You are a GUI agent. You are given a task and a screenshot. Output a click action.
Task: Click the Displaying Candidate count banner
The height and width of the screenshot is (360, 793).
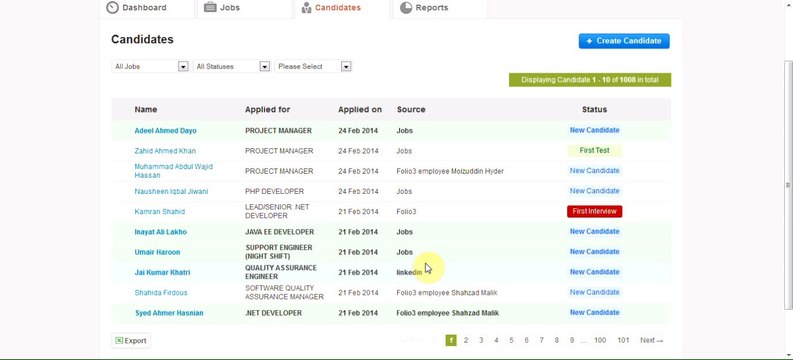pos(590,80)
